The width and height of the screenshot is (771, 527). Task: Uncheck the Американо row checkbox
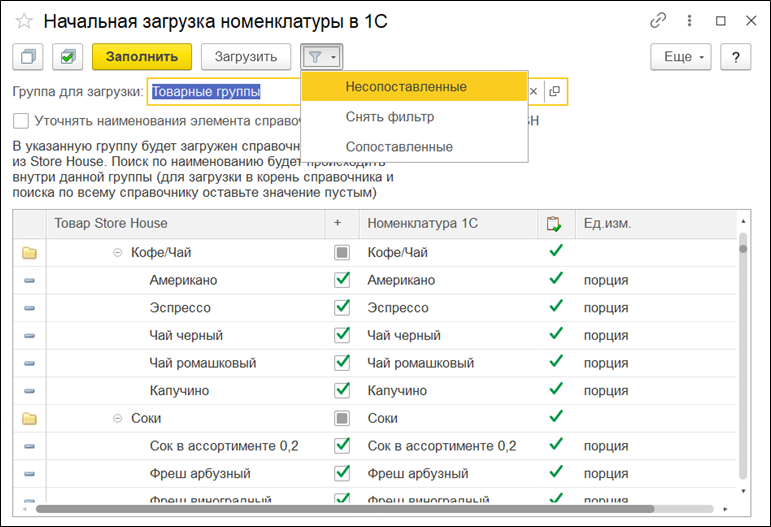pos(342,280)
